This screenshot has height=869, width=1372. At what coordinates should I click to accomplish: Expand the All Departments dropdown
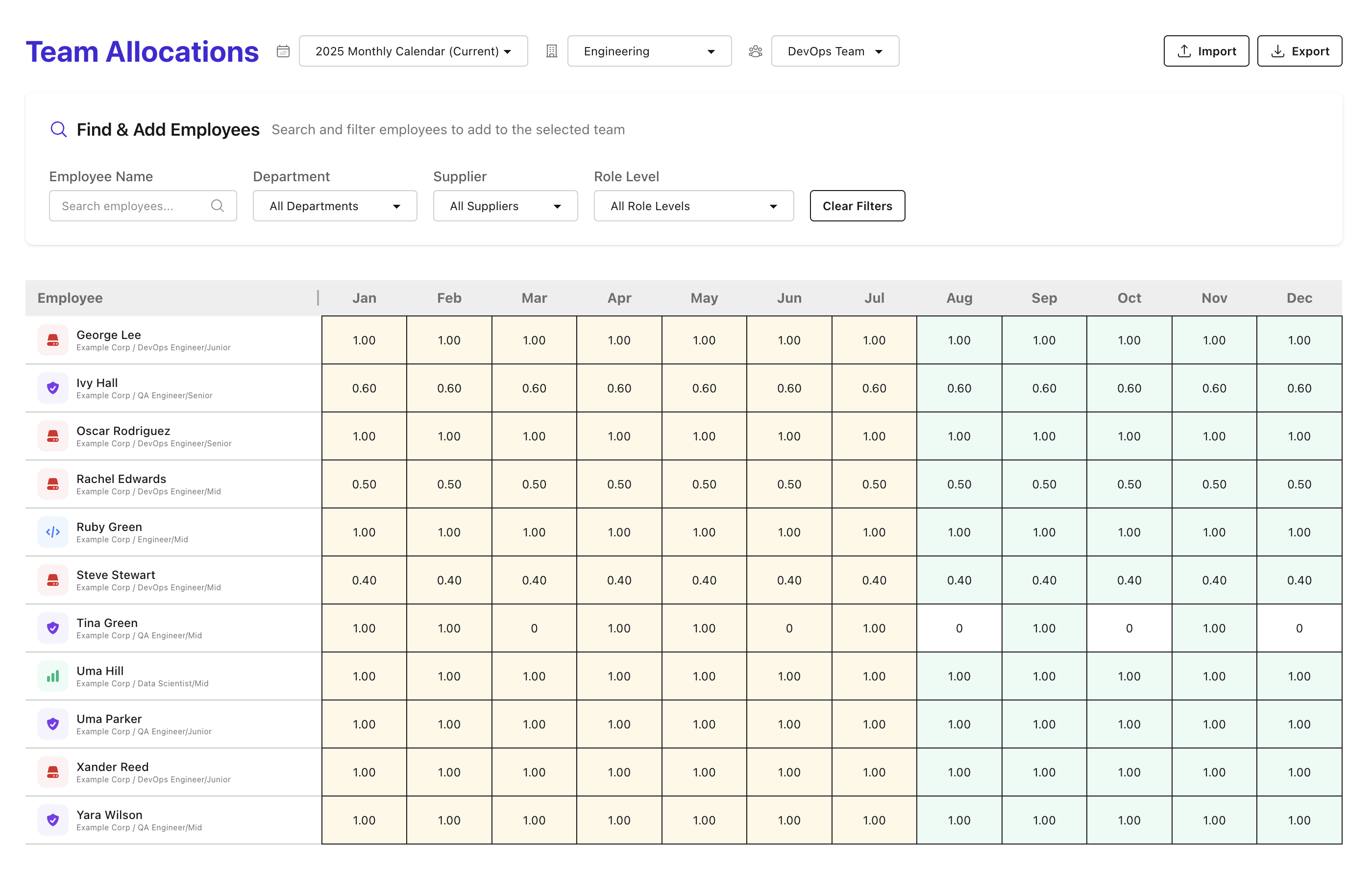coord(335,206)
